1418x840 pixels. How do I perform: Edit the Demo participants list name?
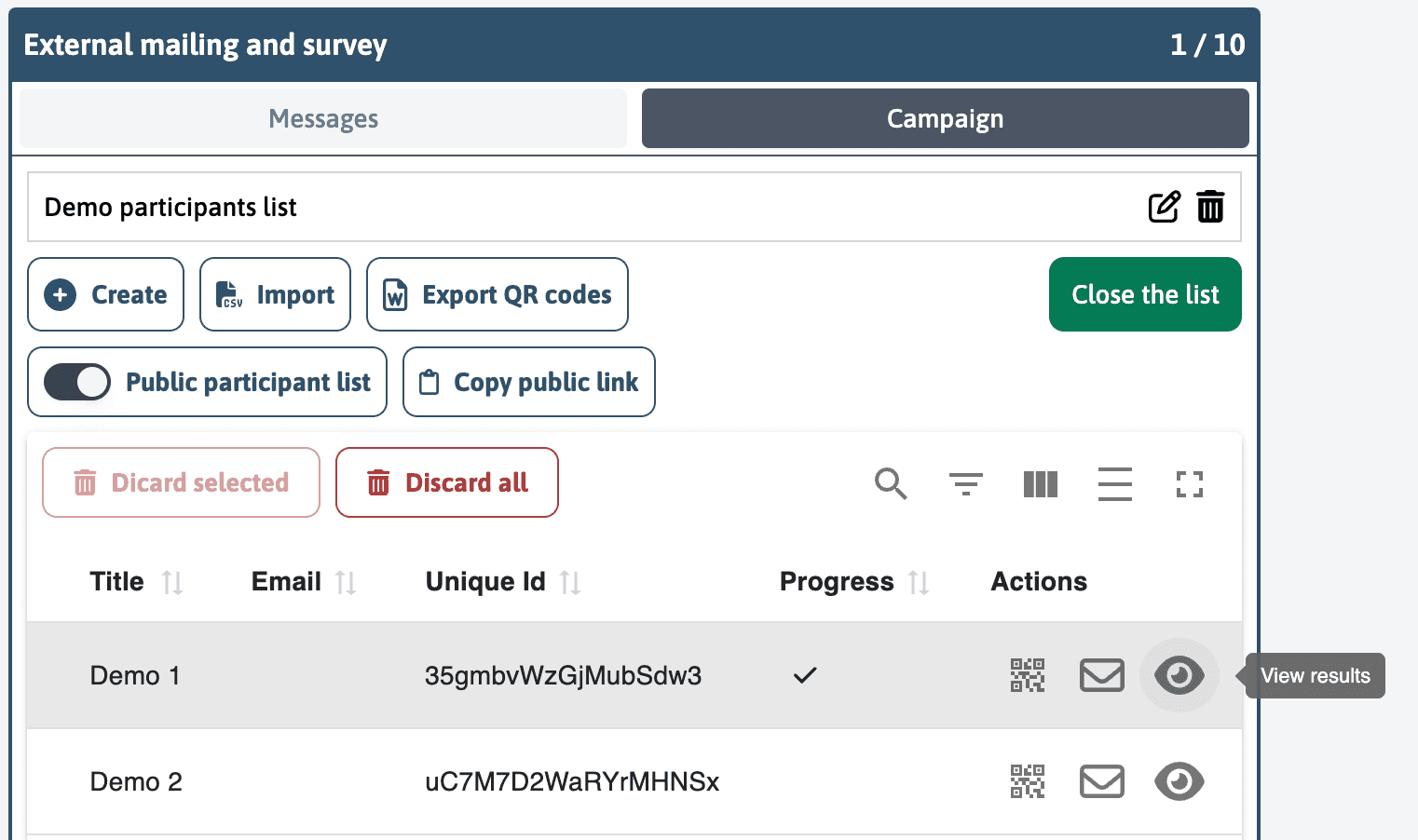coord(1164,207)
